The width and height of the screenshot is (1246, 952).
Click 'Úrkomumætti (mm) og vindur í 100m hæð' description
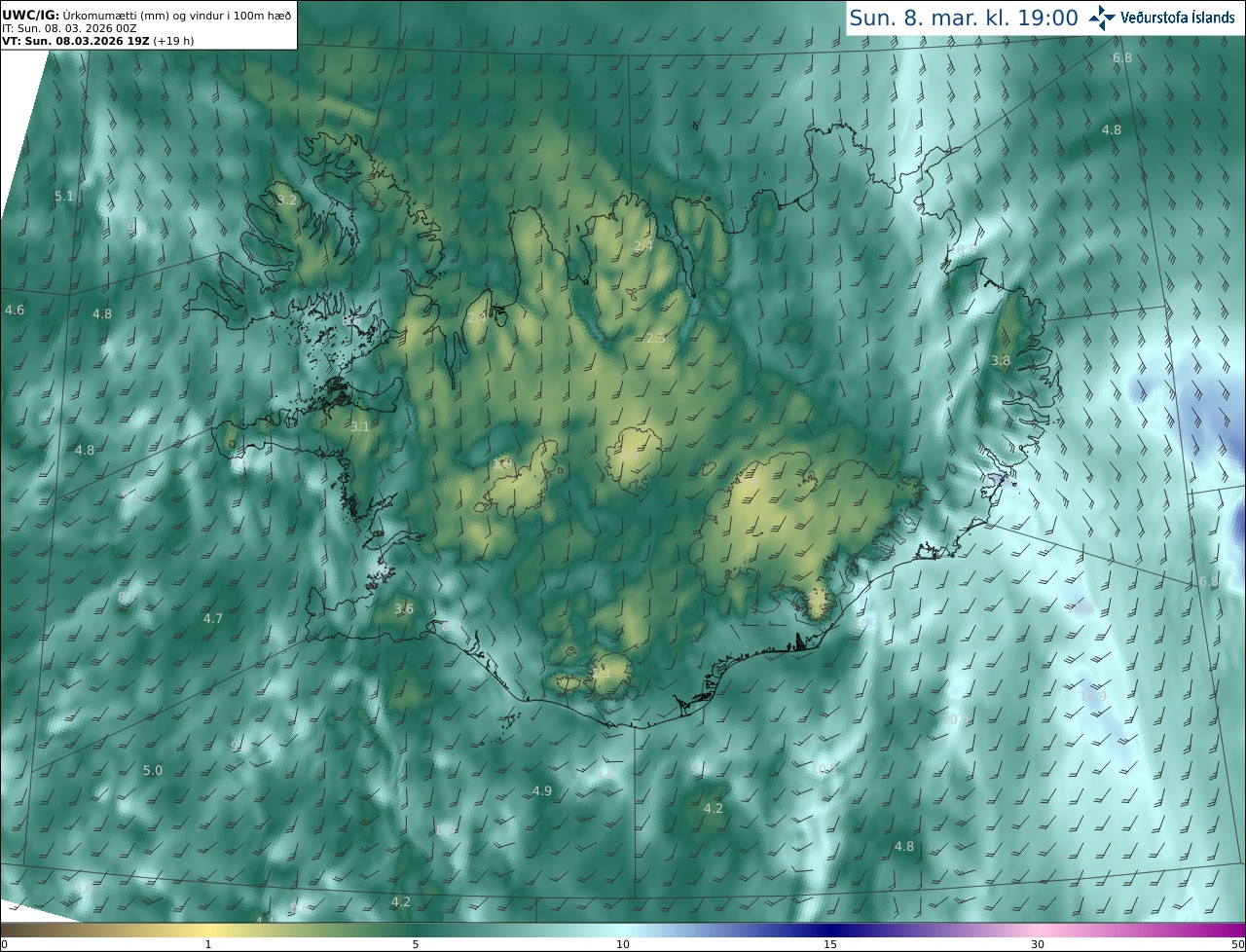177,15
